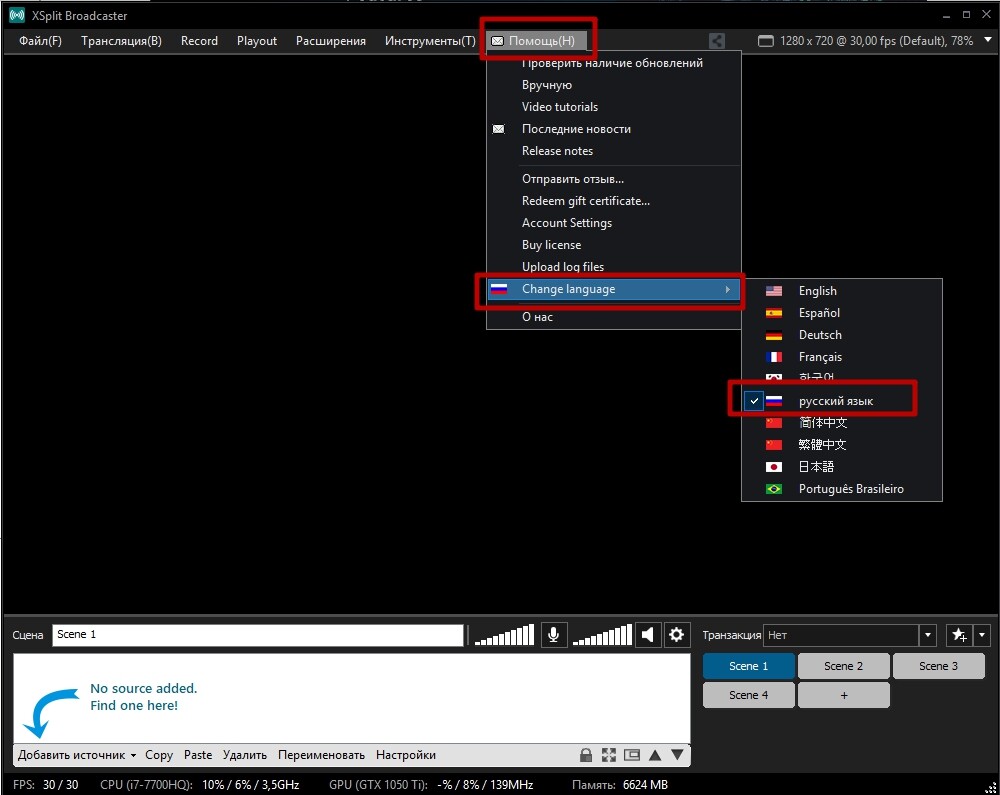Move source down with the down arrow
Screen dimensions: 1000x795
tap(677, 755)
